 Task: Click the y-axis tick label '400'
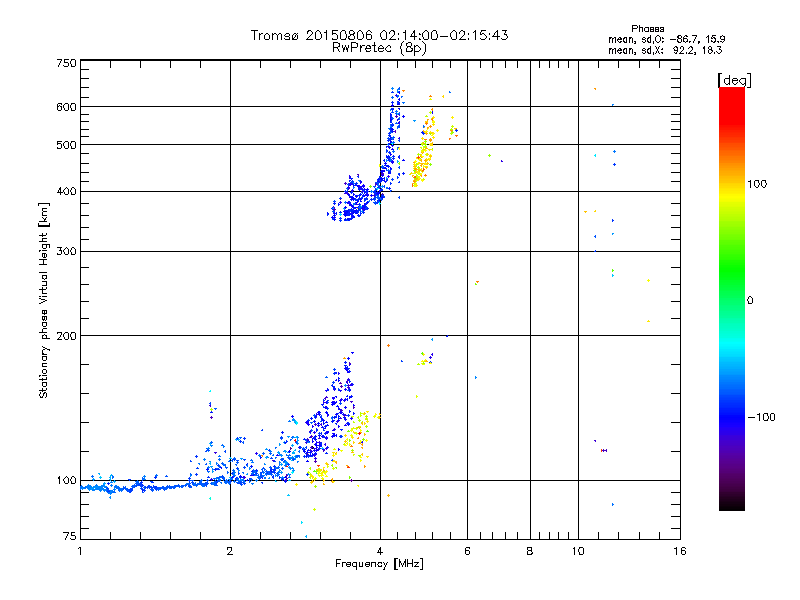click(x=66, y=191)
